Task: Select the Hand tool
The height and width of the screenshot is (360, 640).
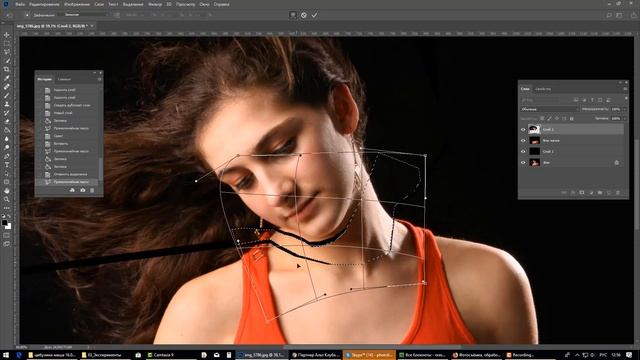Action: 7,191
